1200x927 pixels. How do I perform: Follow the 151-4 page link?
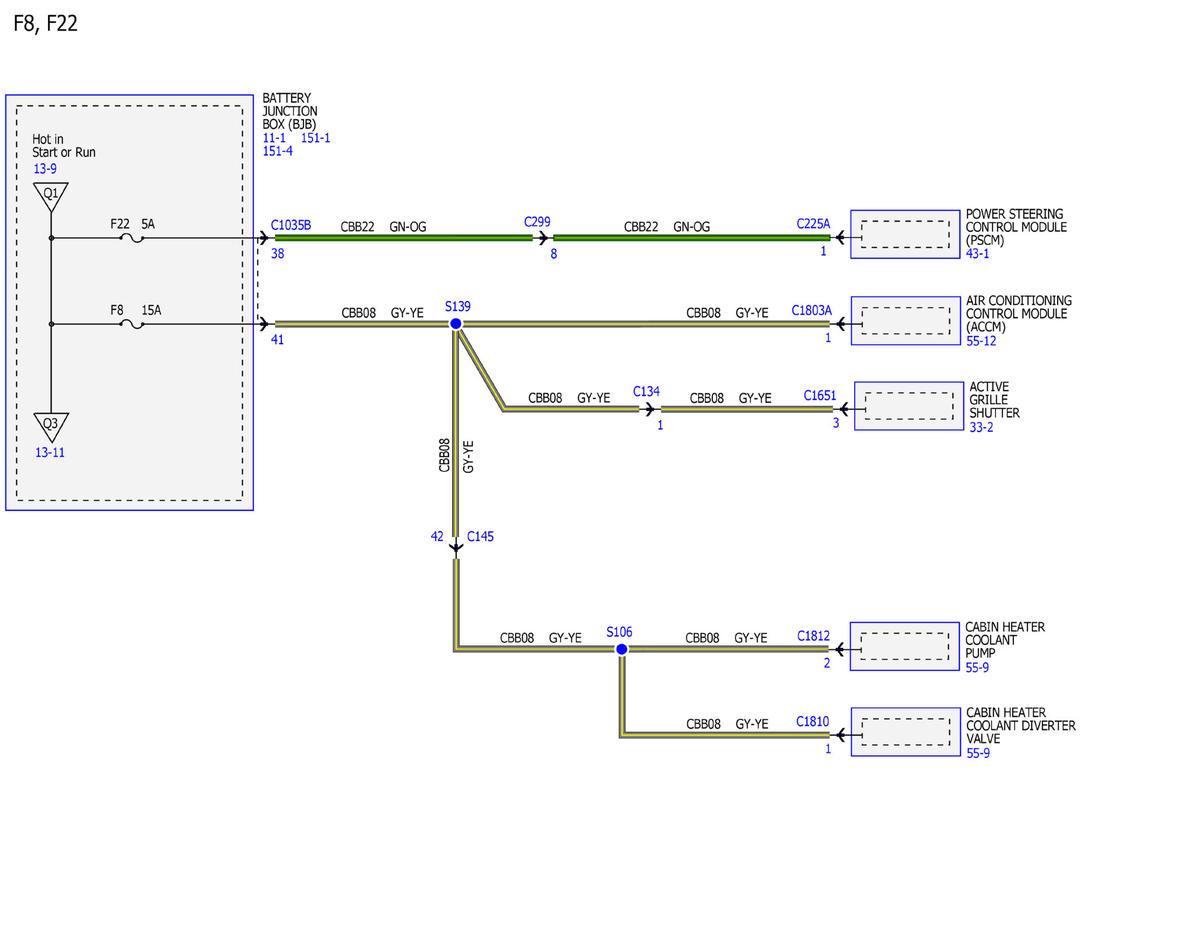278,152
